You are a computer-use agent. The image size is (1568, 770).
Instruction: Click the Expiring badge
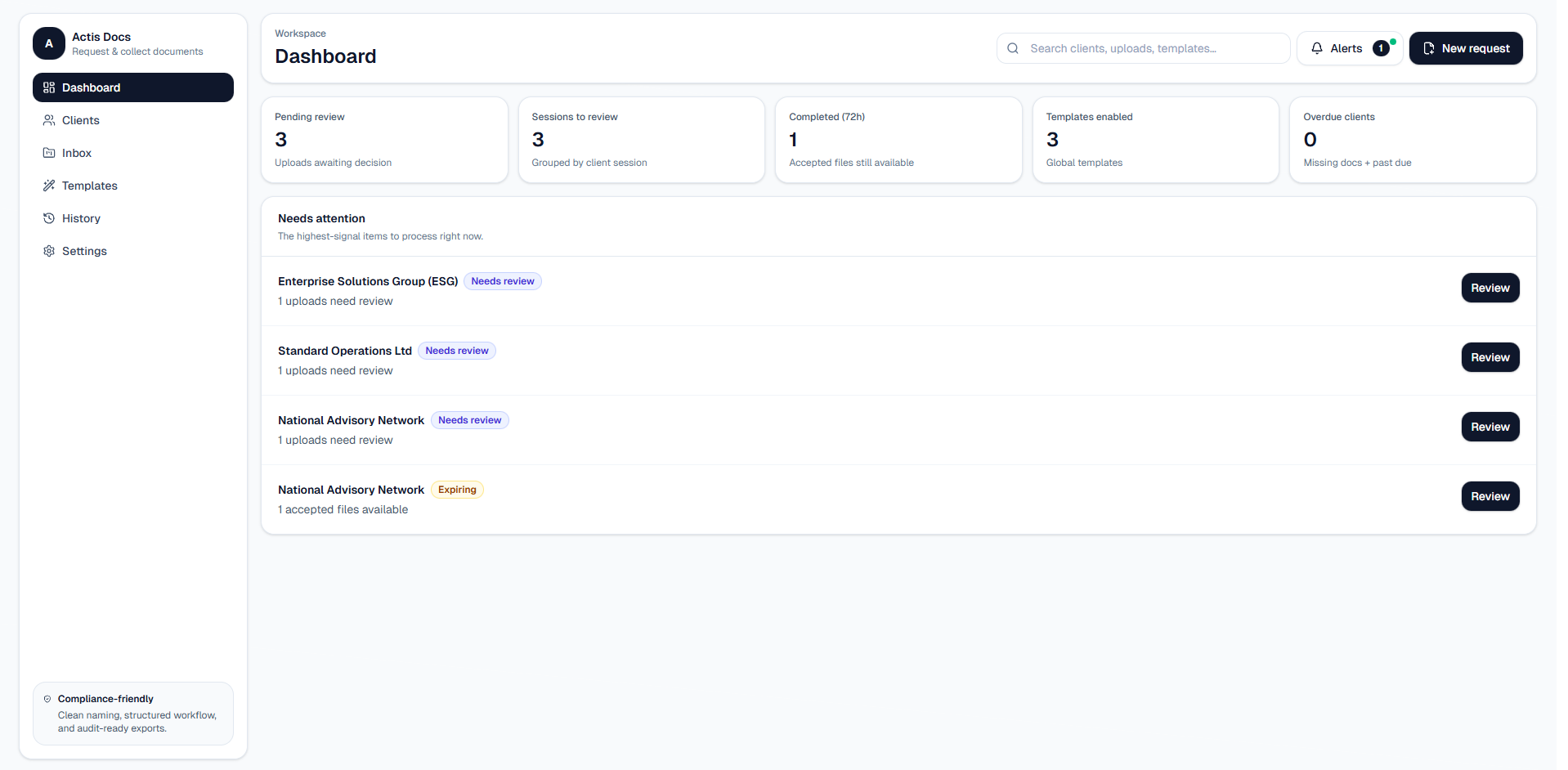coord(456,490)
